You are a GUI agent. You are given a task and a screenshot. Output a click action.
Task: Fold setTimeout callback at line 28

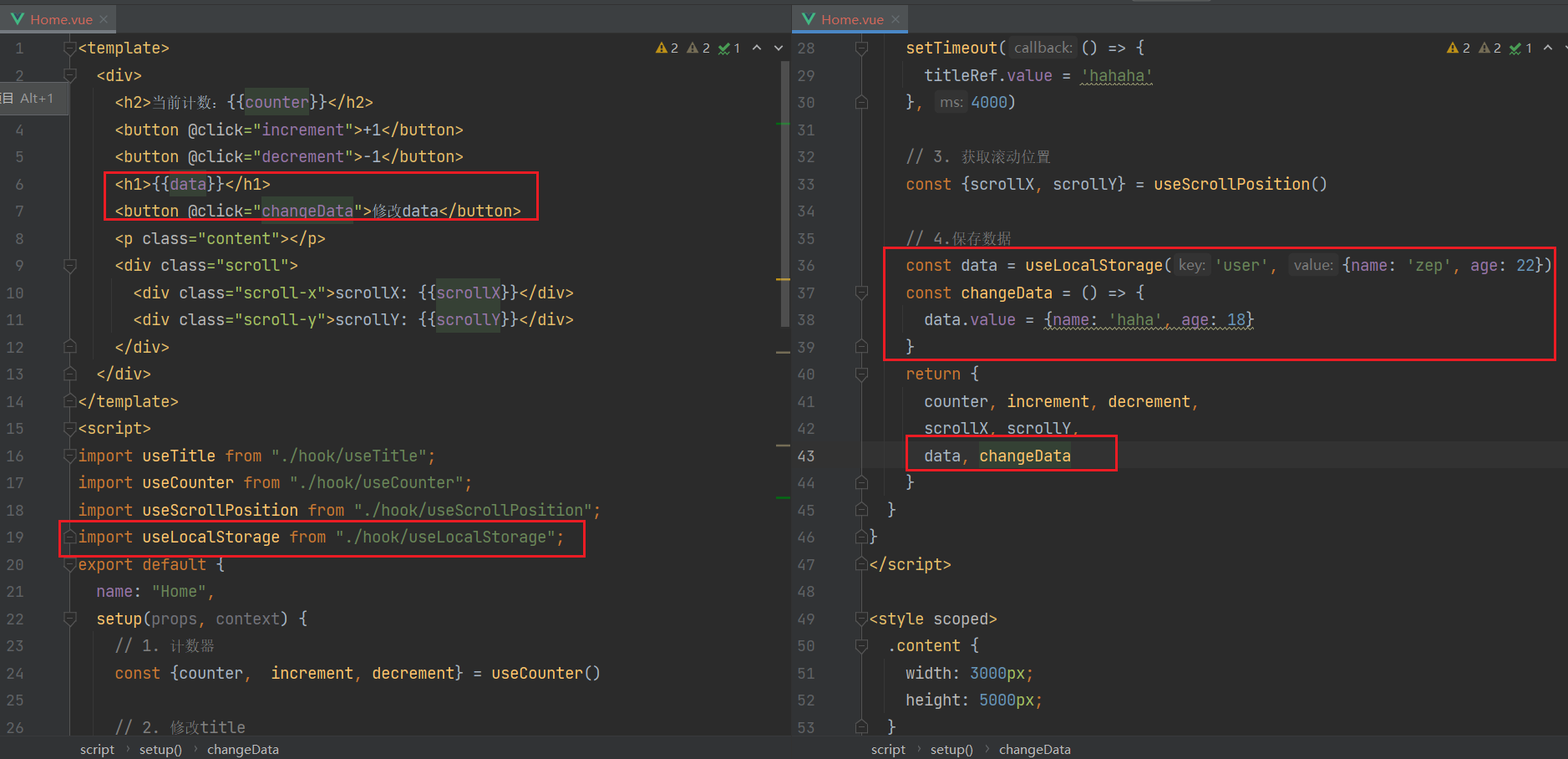[x=861, y=48]
